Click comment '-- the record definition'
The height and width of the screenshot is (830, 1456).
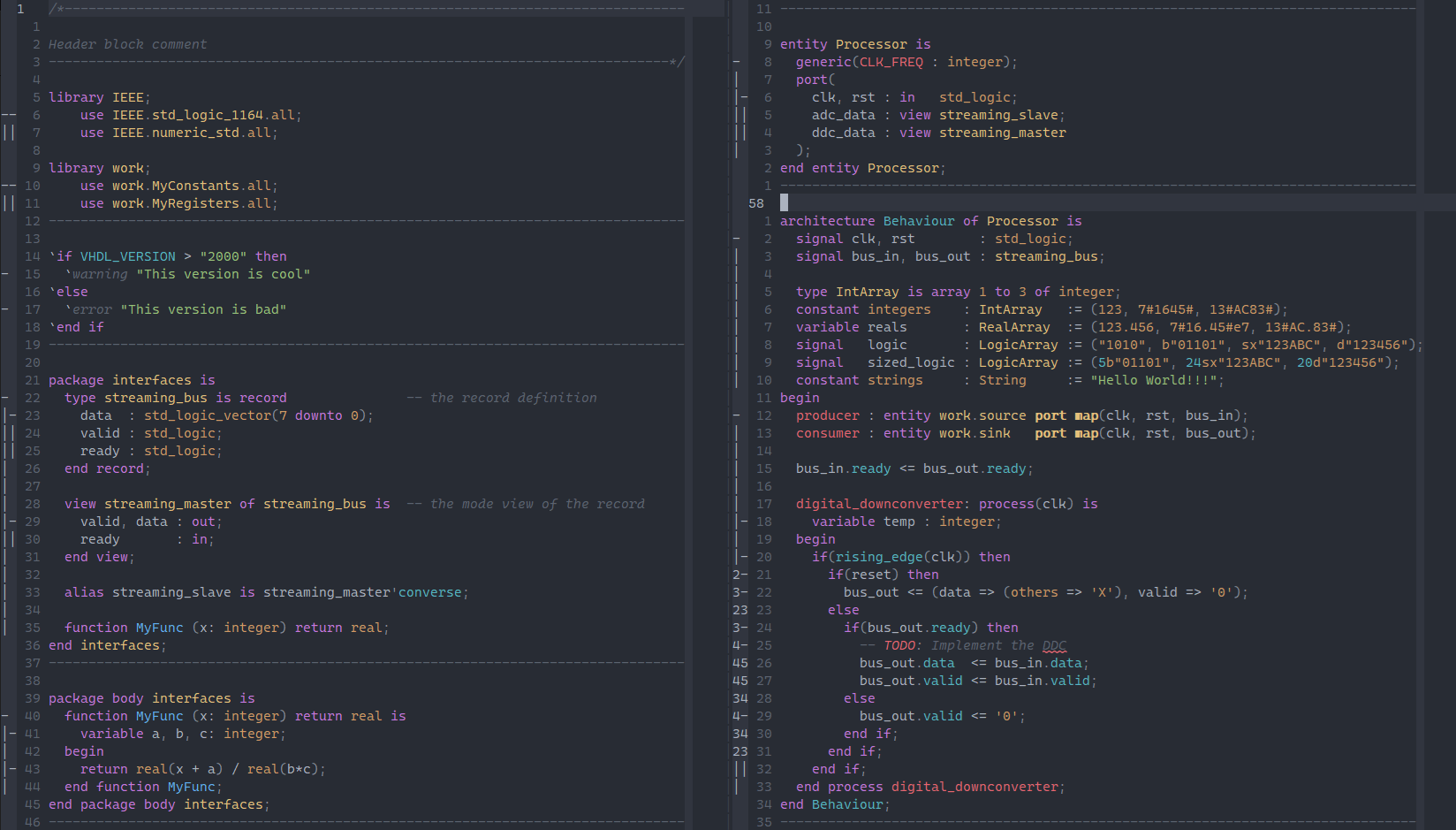pyautogui.click(x=502, y=398)
